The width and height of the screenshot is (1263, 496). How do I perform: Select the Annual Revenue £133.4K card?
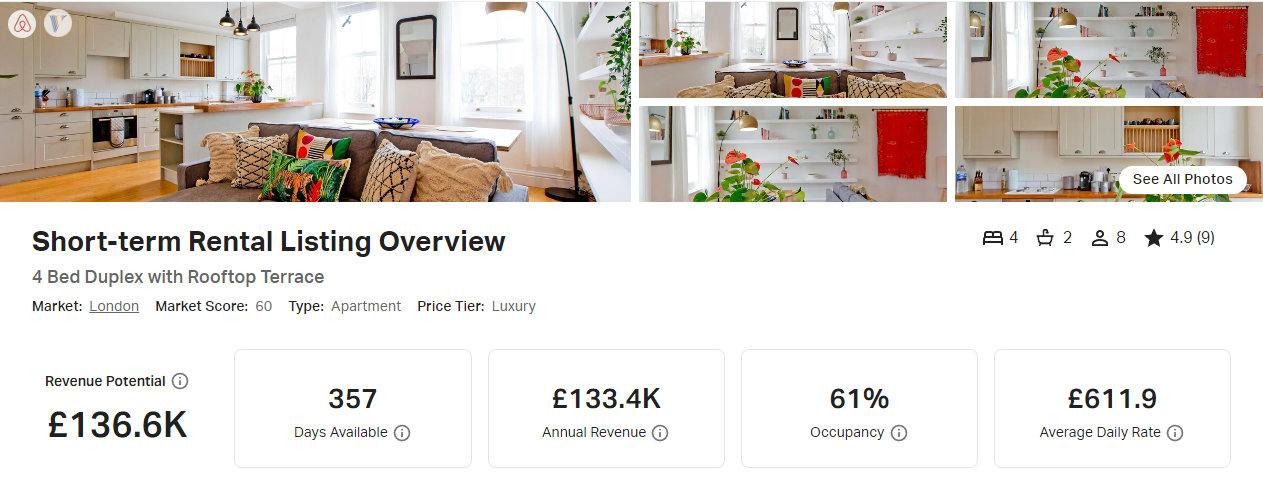tap(606, 408)
